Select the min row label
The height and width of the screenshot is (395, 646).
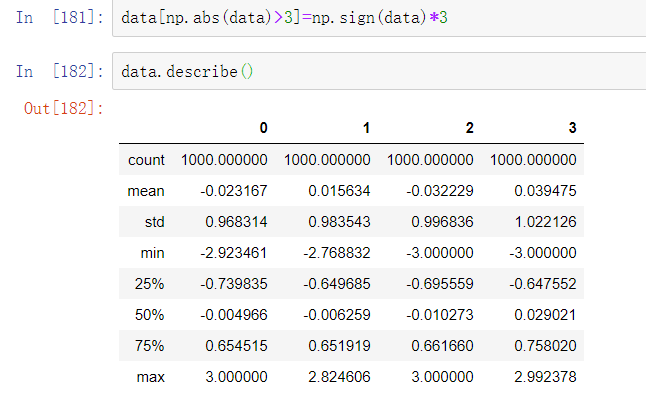point(152,253)
